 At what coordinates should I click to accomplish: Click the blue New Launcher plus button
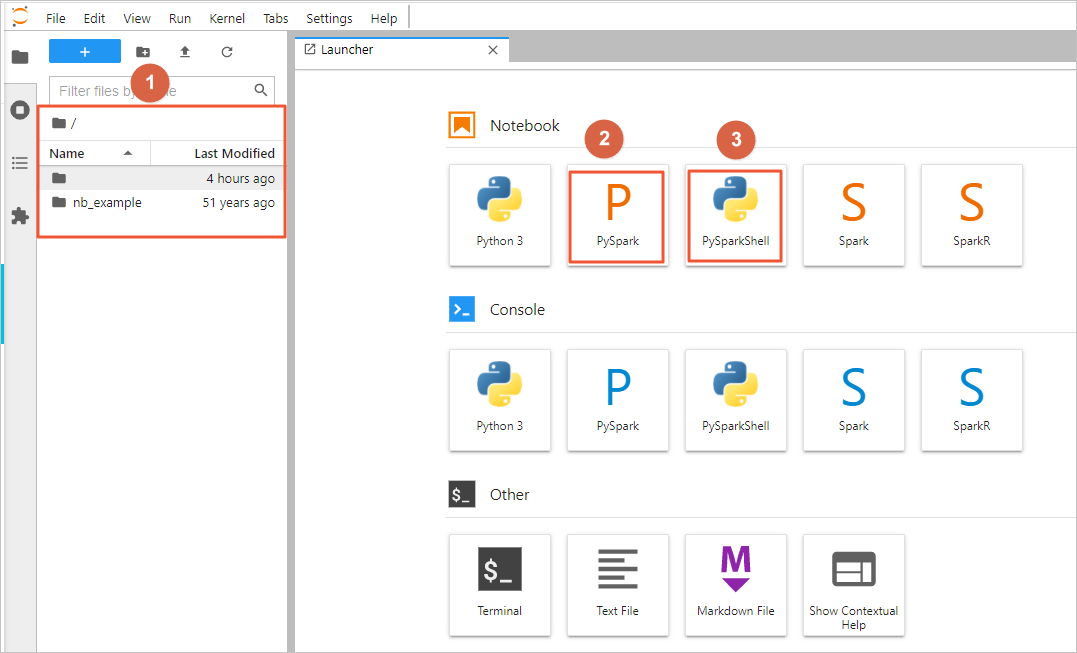coord(84,51)
